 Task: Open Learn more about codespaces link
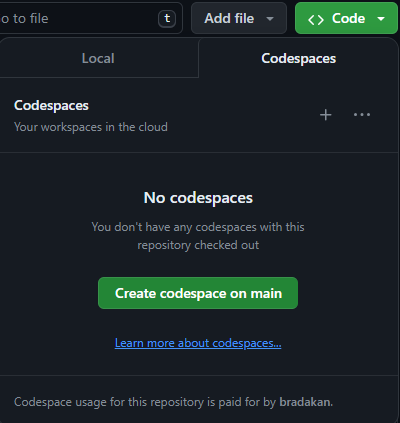[x=198, y=343]
